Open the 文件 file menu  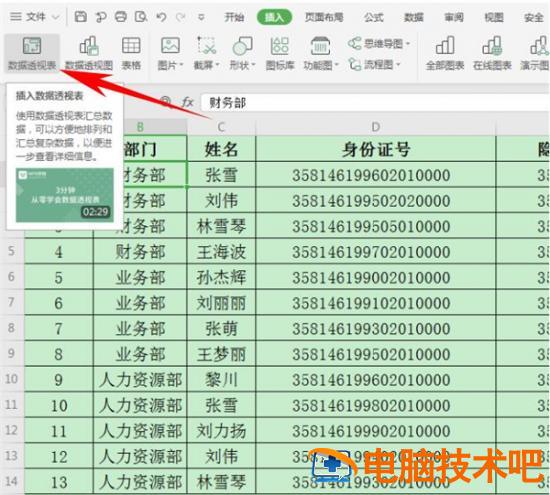click(35, 17)
